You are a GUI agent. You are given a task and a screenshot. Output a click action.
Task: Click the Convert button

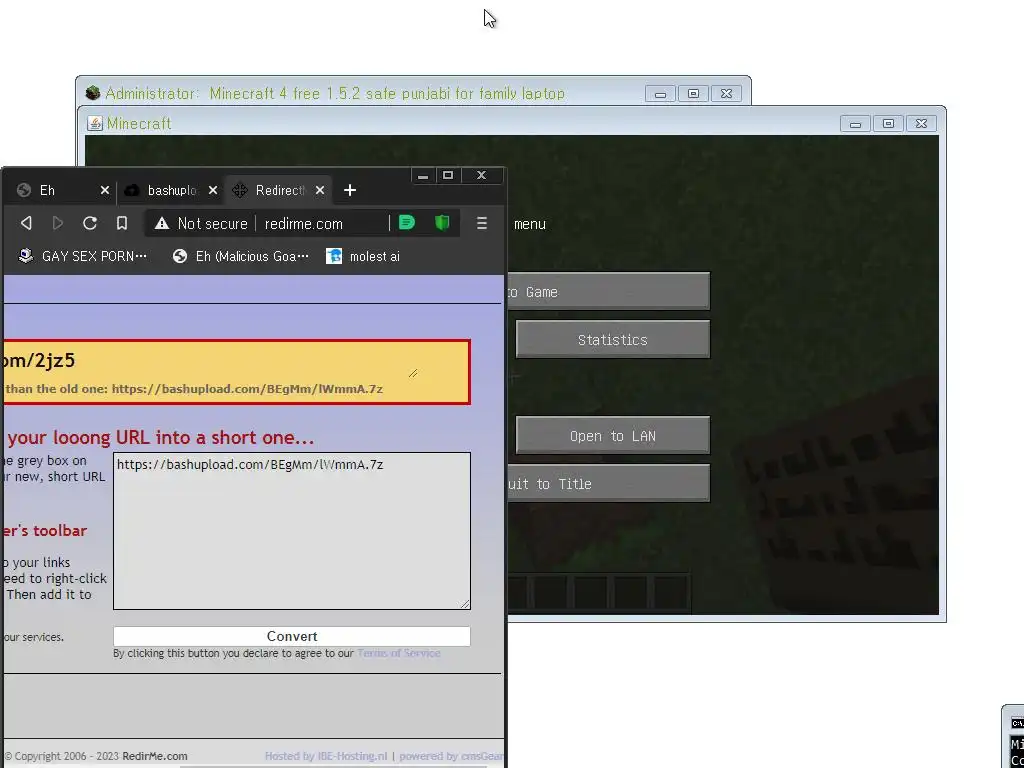point(291,636)
